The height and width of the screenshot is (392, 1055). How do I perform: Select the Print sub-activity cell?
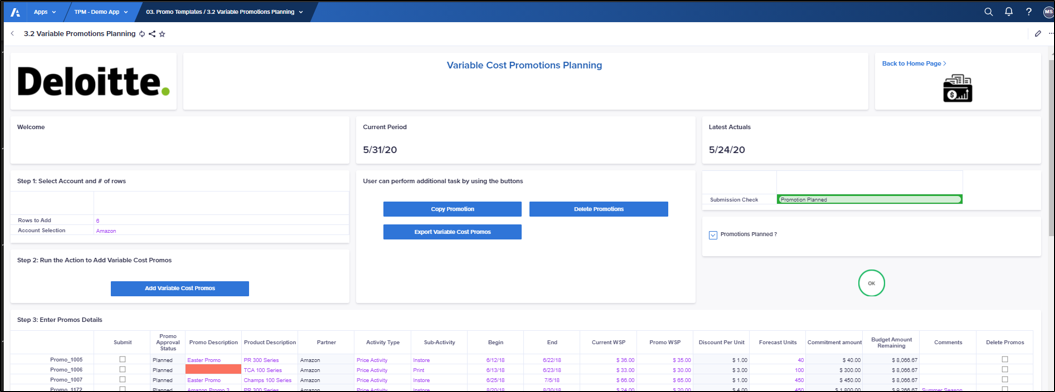(x=439, y=370)
